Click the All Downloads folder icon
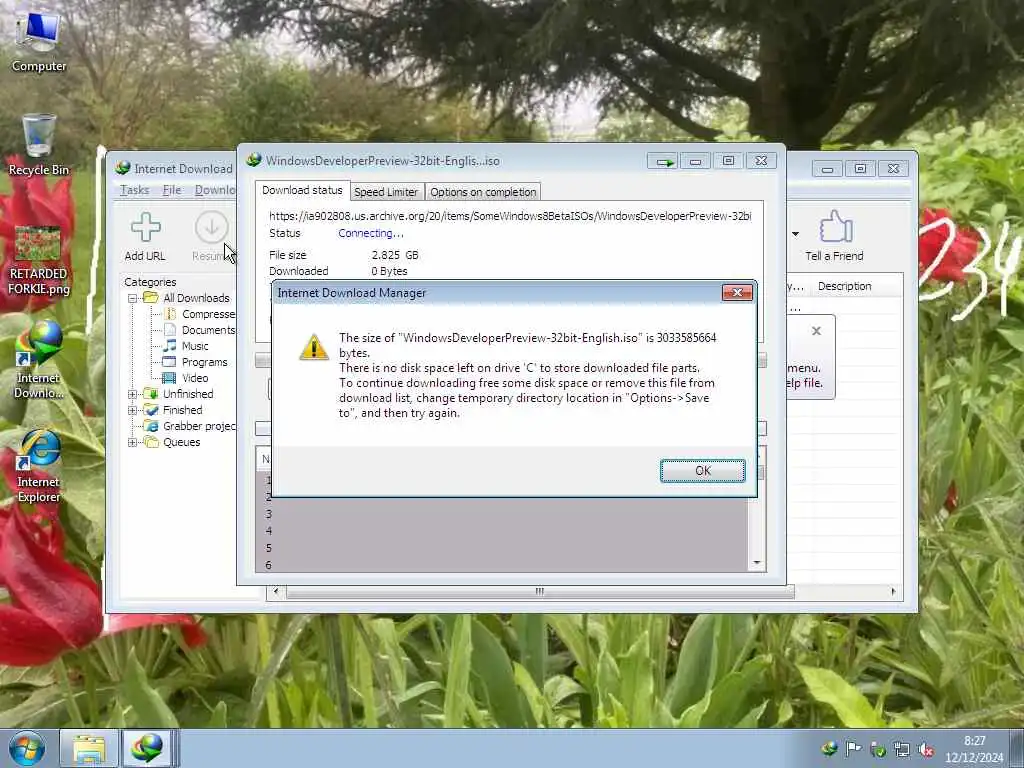 tap(151, 298)
